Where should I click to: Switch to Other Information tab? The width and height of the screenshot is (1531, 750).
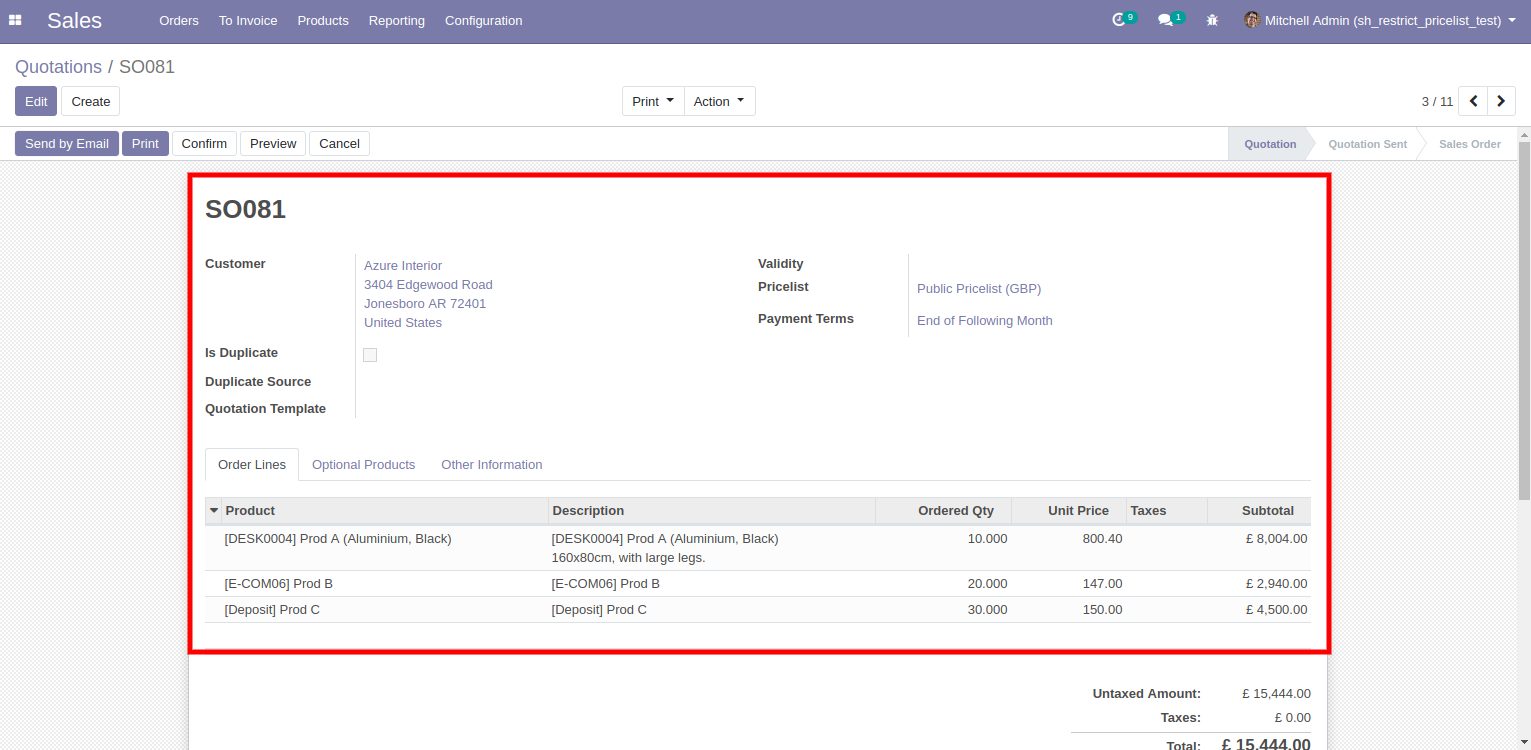coord(492,464)
